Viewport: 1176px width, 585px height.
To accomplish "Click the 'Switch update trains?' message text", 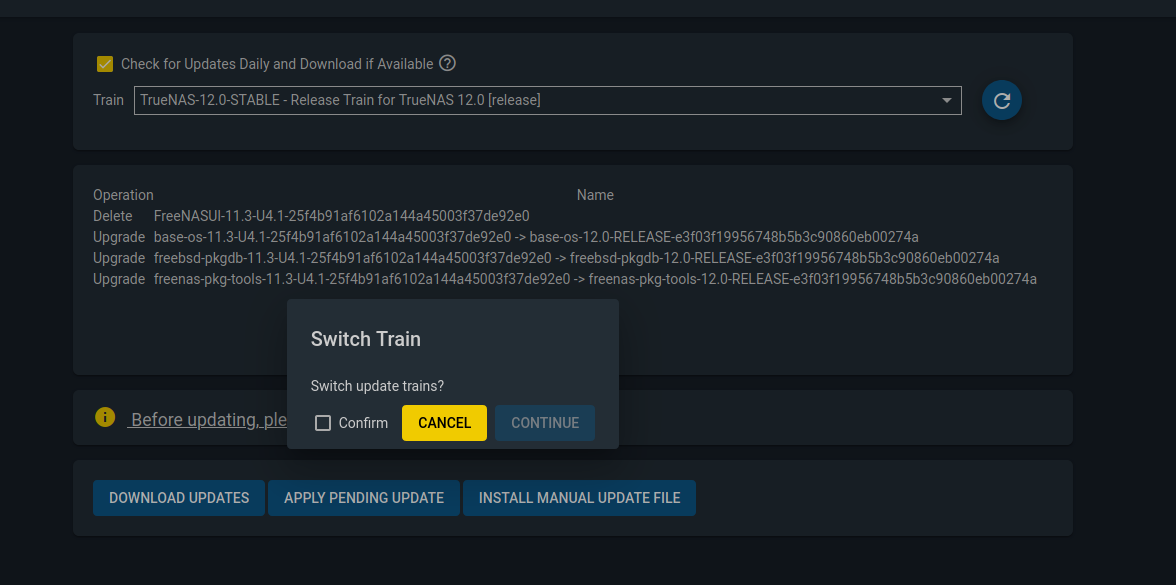I will coord(377,386).
